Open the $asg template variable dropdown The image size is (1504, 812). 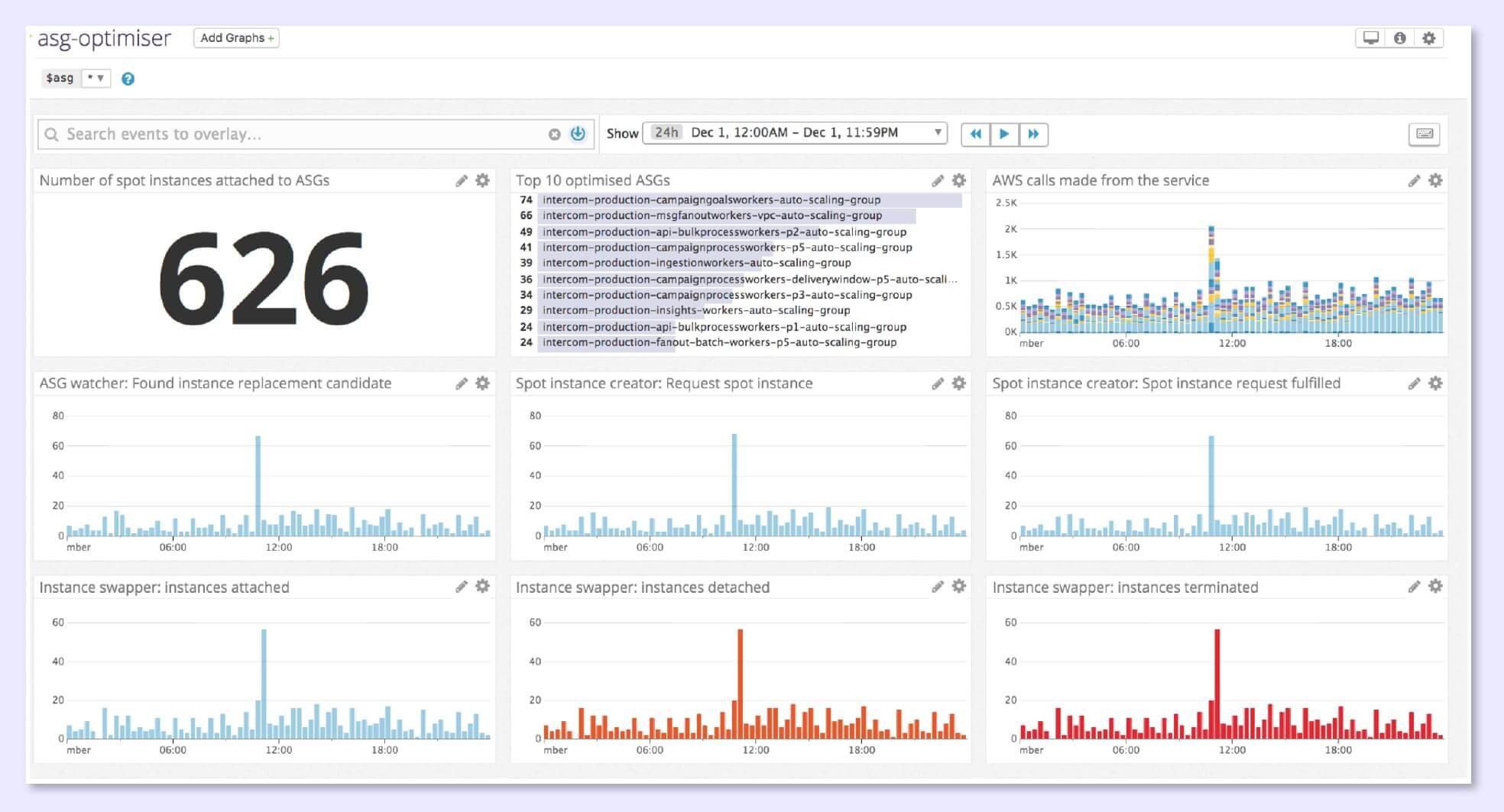96,78
